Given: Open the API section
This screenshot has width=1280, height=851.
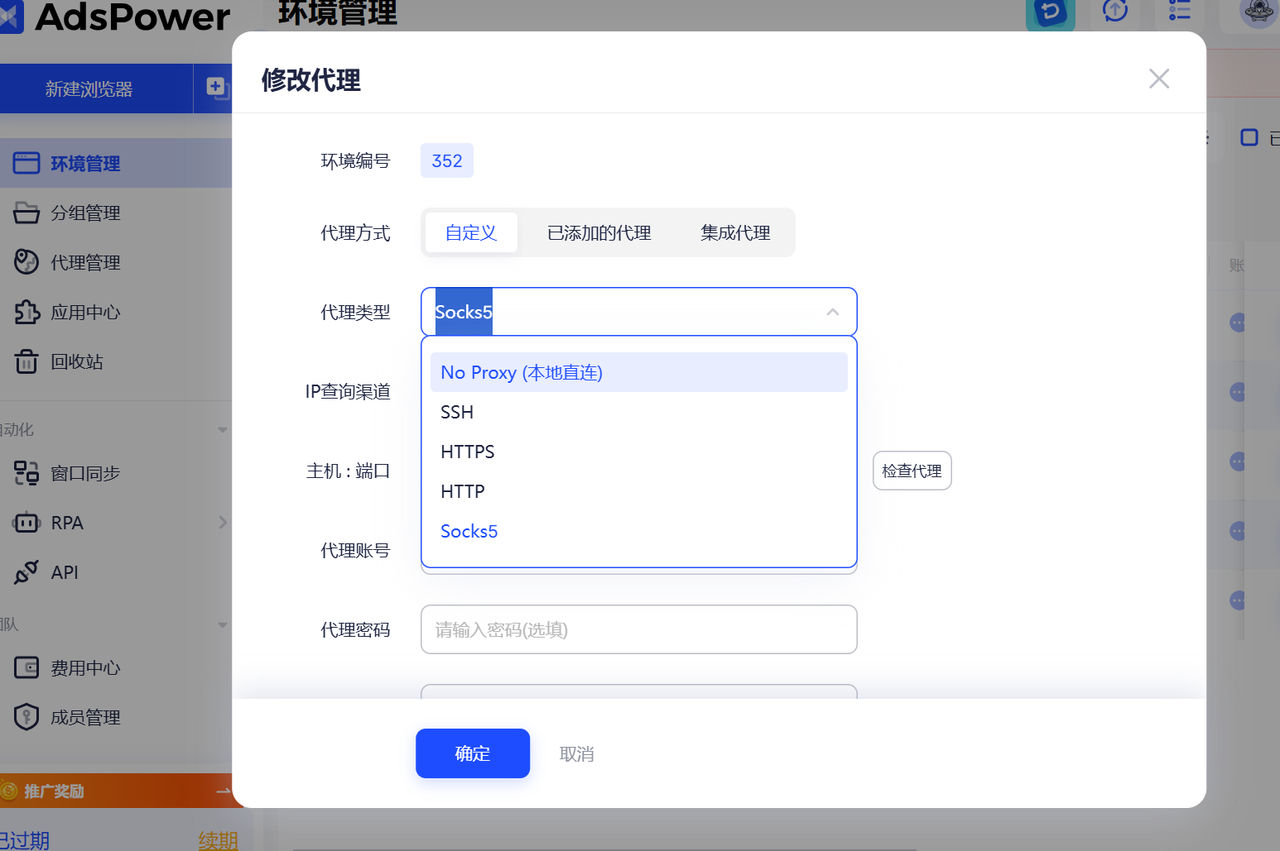Looking at the screenshot, I should click(60, 571).
